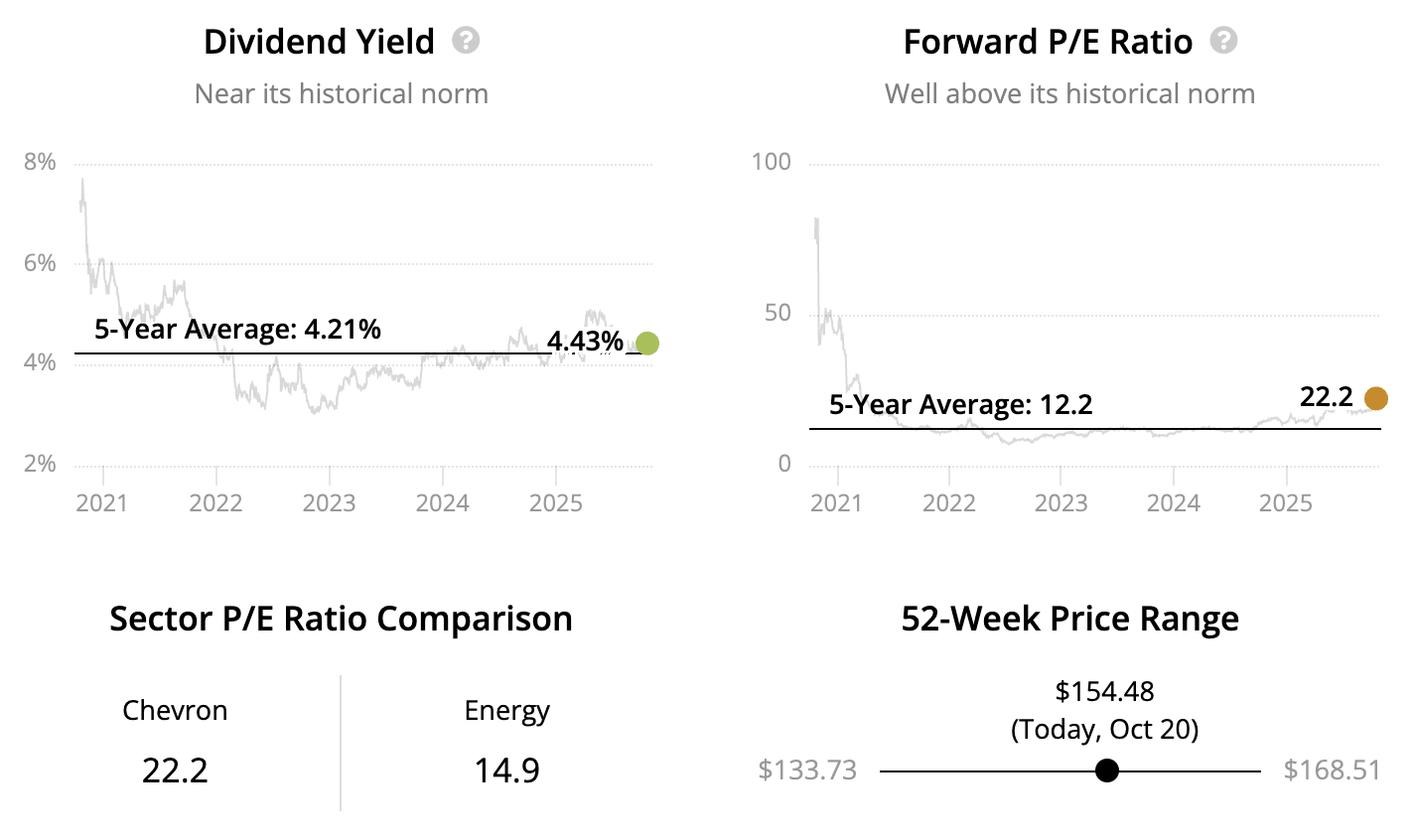Click the $168.51 52-week high price

point(1332,770)
